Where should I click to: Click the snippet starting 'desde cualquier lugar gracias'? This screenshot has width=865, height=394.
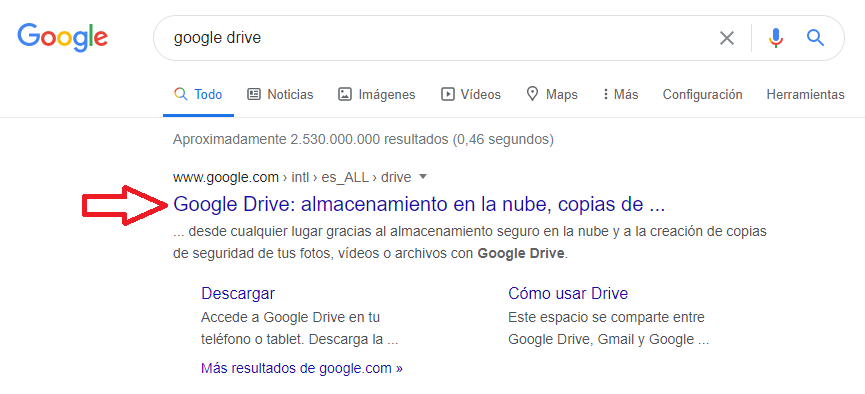pyautogui.click(x=470, y=242)
